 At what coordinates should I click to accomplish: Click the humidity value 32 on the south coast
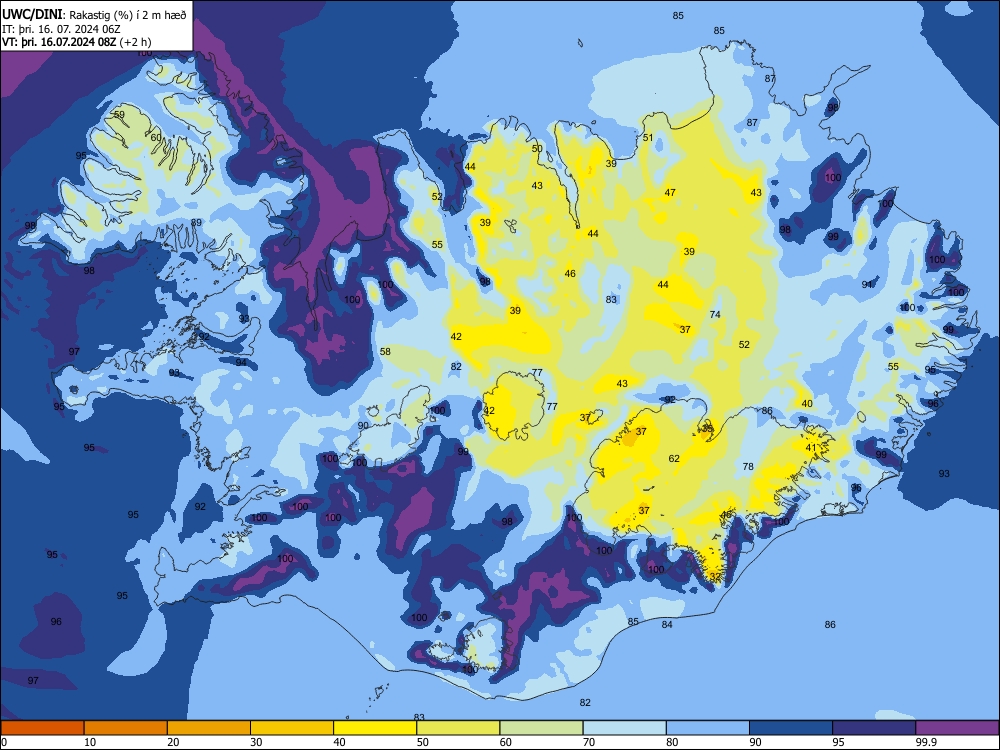(x=715, y=577)
